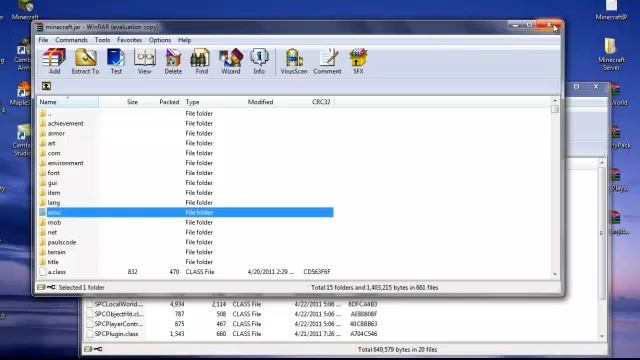640x360 pixels.
Task: Open the File menu
Action: click(x=43, y=40)
